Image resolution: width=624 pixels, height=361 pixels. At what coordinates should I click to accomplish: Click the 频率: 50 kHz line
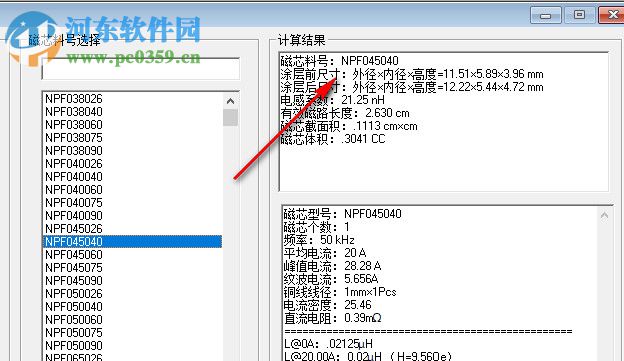[x=319, y=240]
